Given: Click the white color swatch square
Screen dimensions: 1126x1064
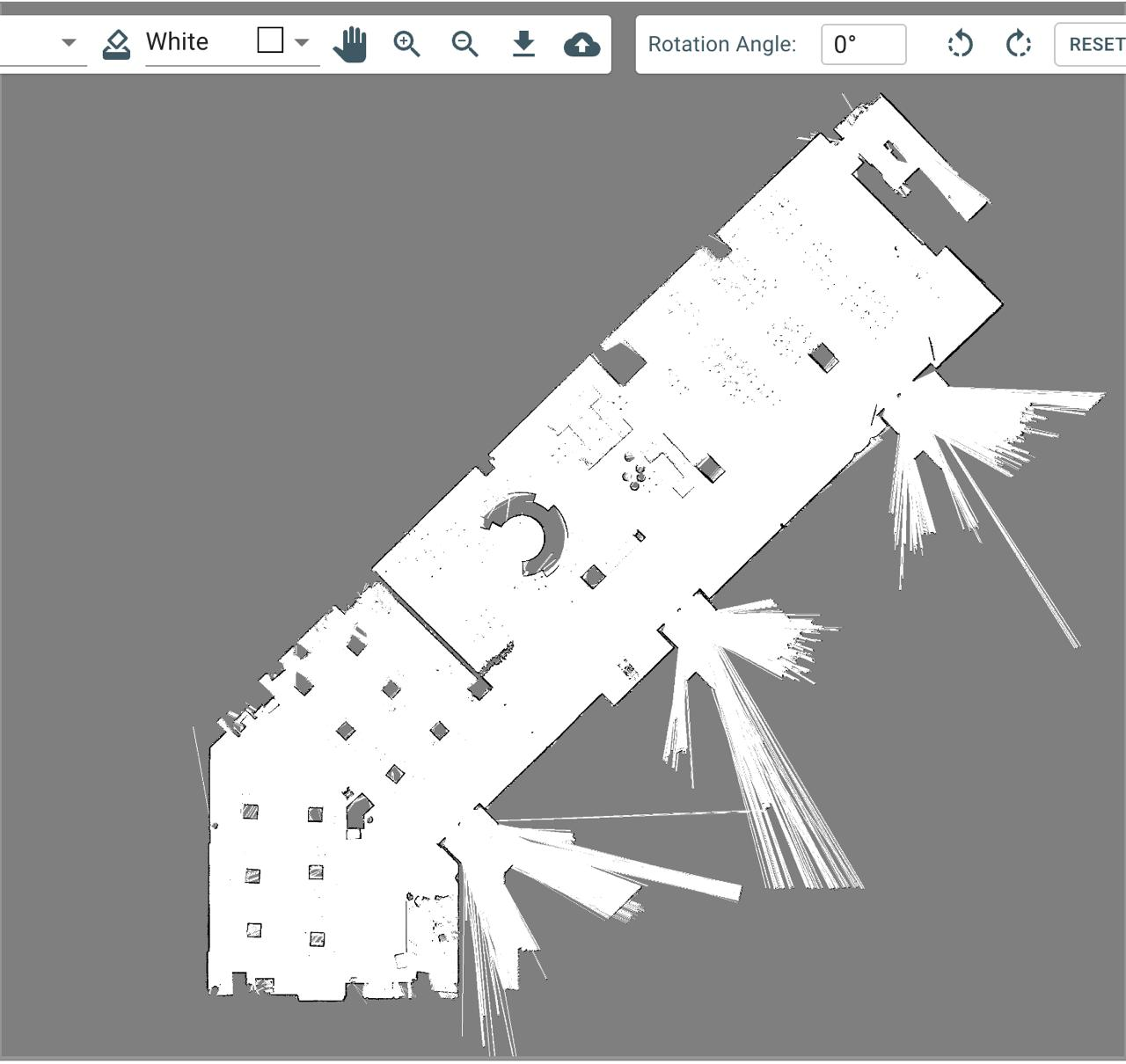Looking at the screenshot, I should point(270,40).
